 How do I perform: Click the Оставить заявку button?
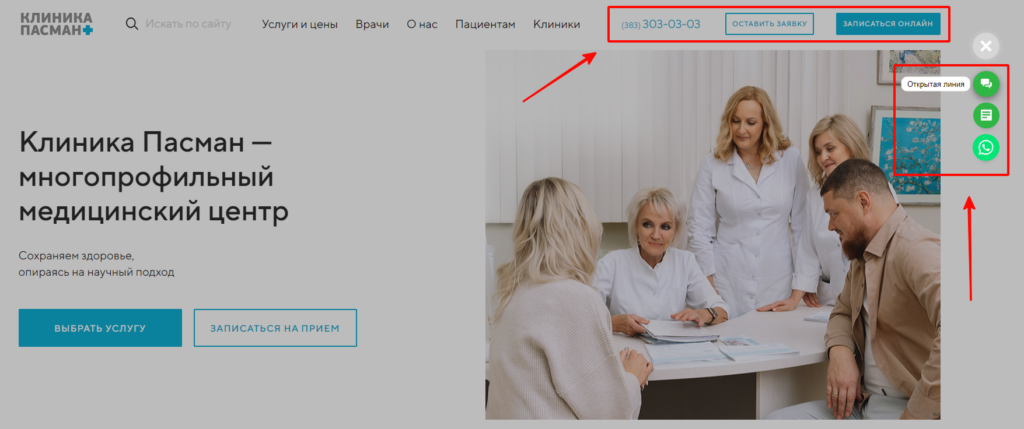[x=769, y=24]
